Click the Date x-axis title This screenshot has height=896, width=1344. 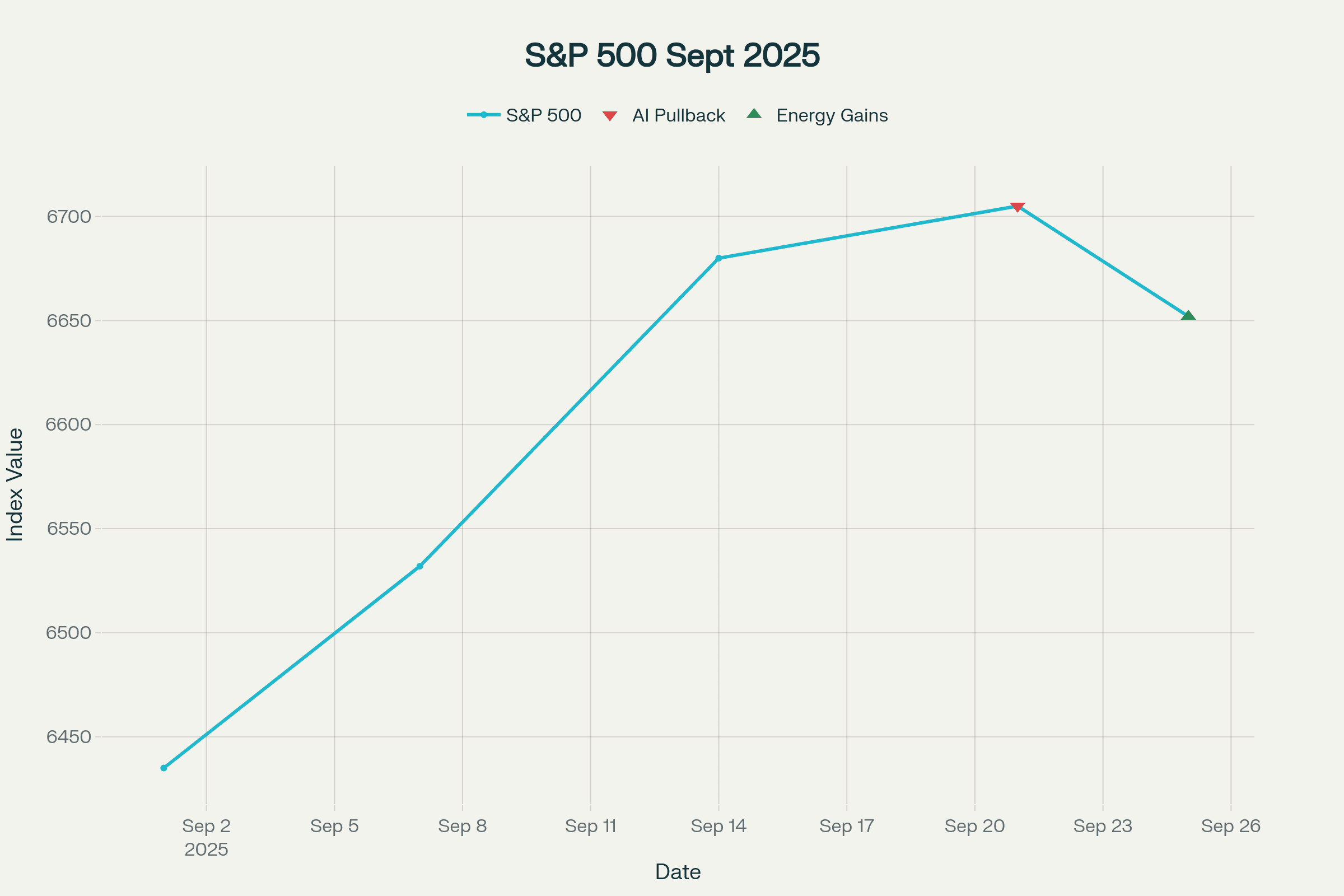678,872
